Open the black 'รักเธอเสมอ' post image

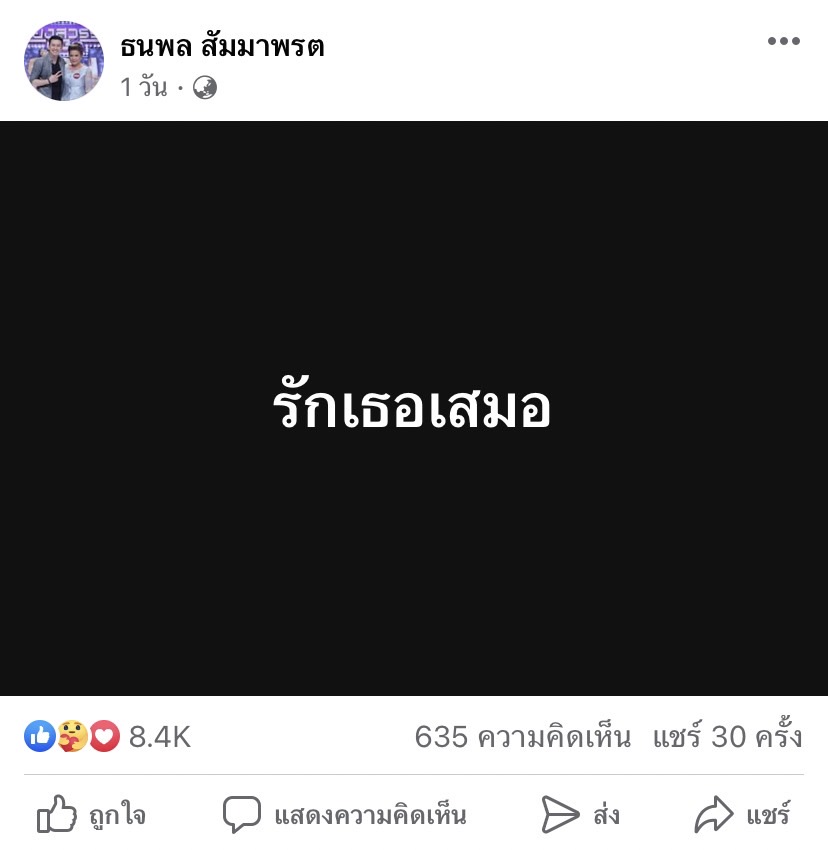[x=414, y=408]
